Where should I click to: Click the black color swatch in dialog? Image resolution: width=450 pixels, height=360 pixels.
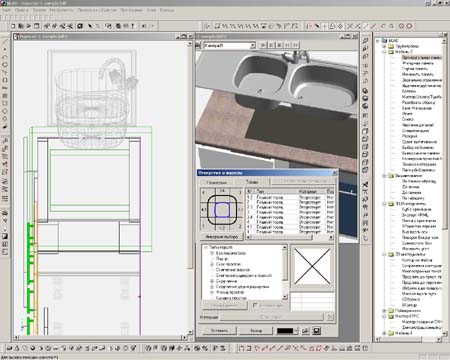[285, 331]
